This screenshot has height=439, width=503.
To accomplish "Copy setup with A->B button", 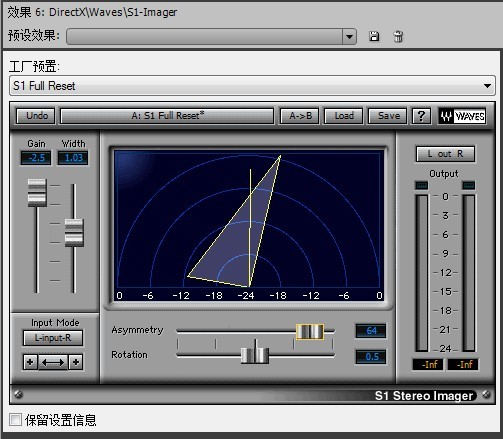I will click(300, 116).
